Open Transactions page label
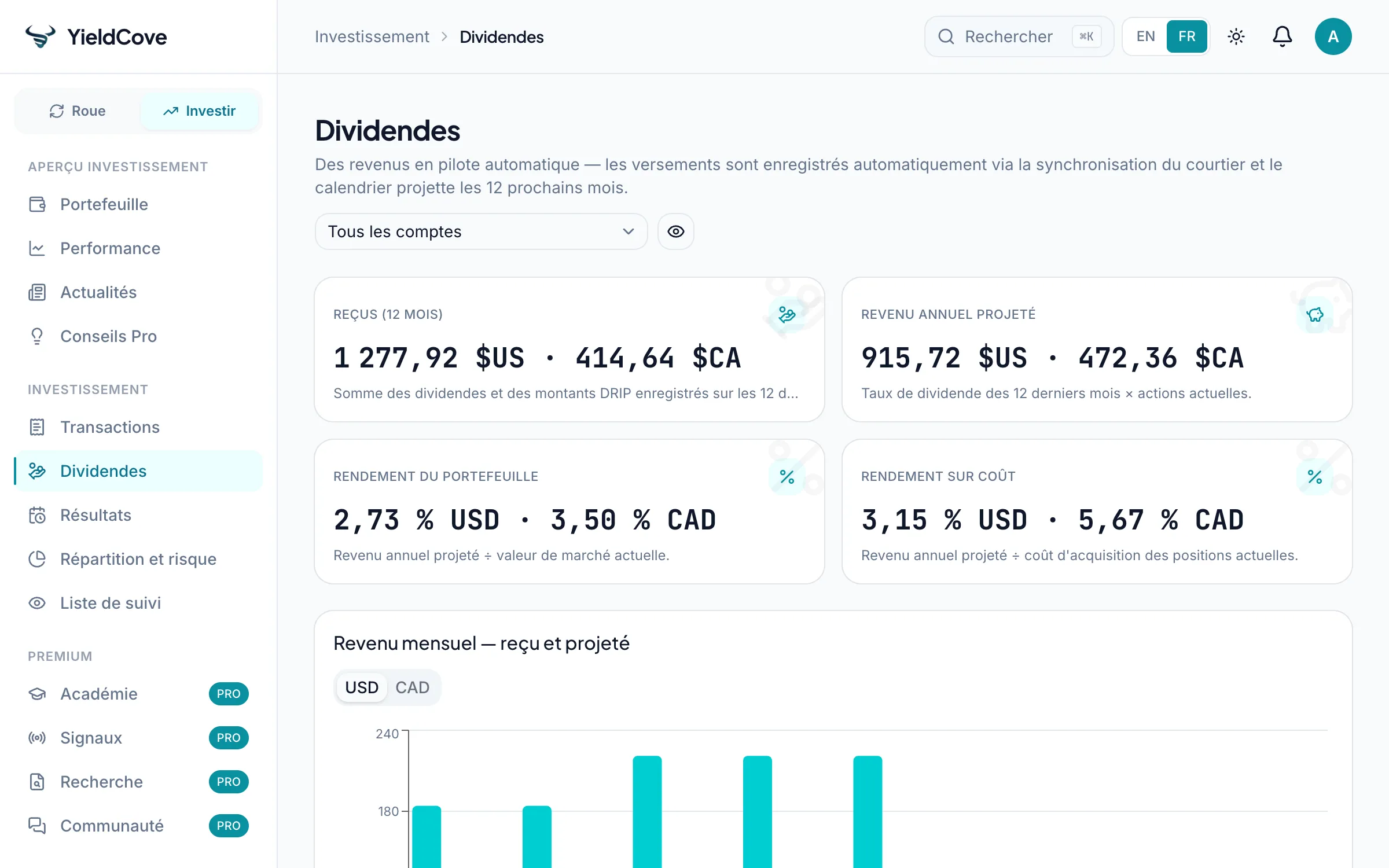1389x868 pixels. click(110, 427)
